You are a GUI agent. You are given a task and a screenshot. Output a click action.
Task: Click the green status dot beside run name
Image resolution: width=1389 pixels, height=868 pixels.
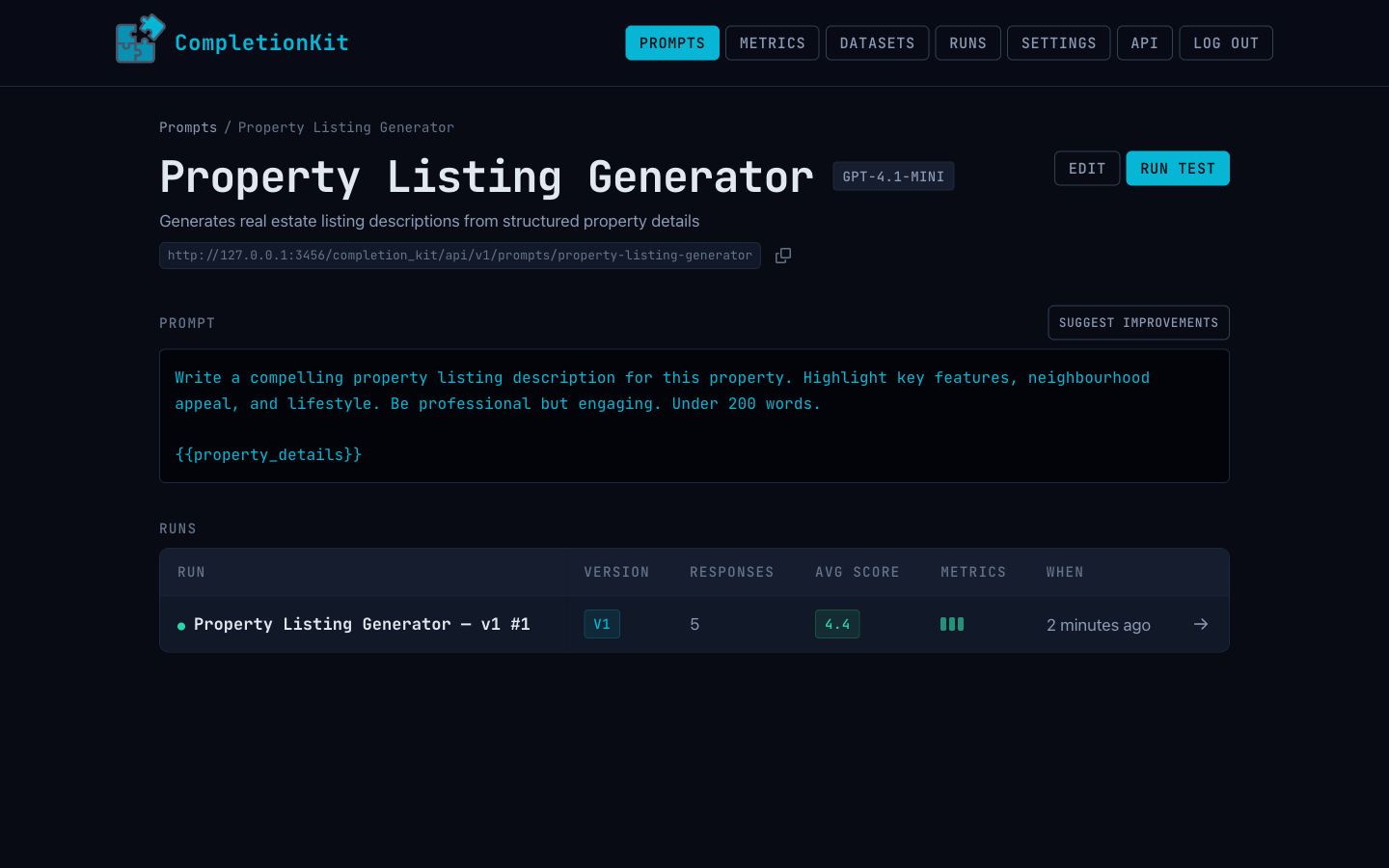(x=181, y=626)
